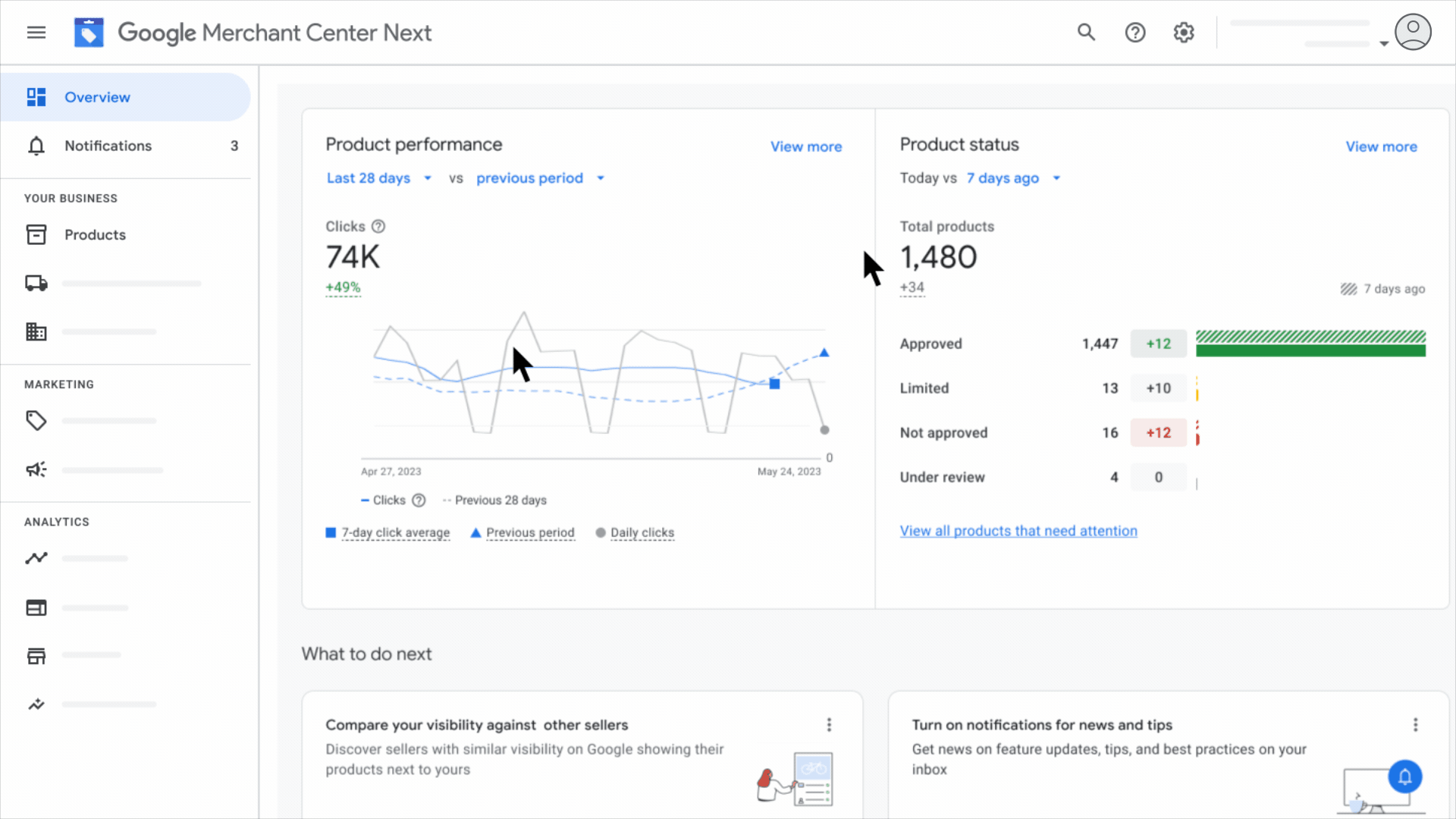
Task: Open the Last 28 days dropdown
Action: (379, 178)
